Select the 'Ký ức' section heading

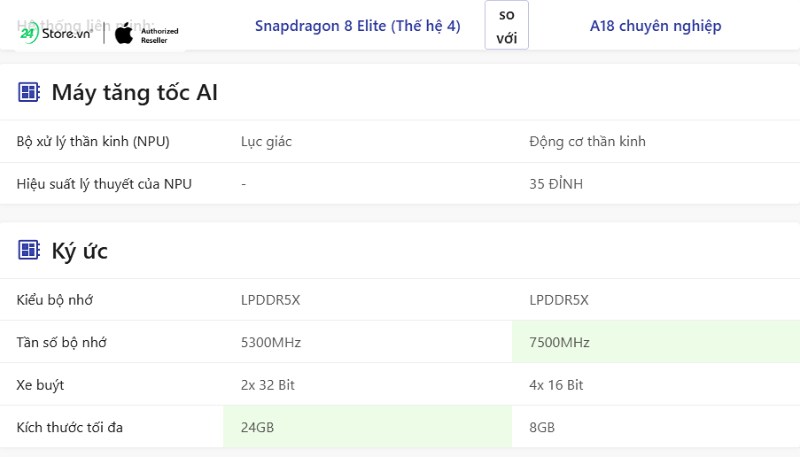(x=80, y=251)
